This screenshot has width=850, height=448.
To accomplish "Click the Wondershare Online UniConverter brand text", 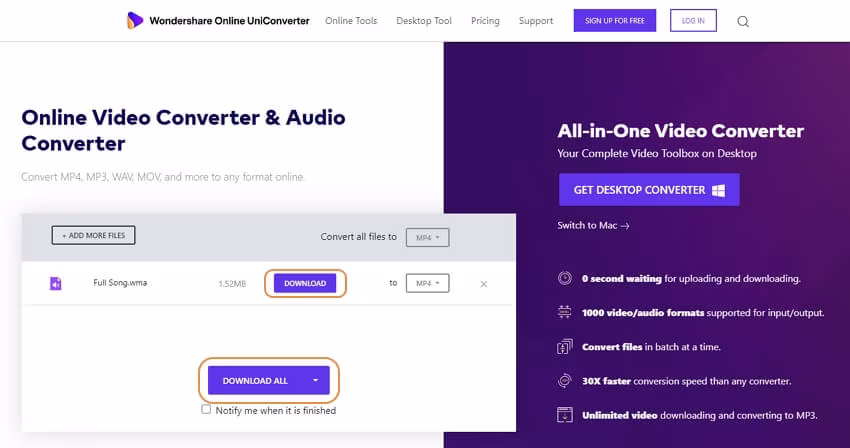I will 229,21.
